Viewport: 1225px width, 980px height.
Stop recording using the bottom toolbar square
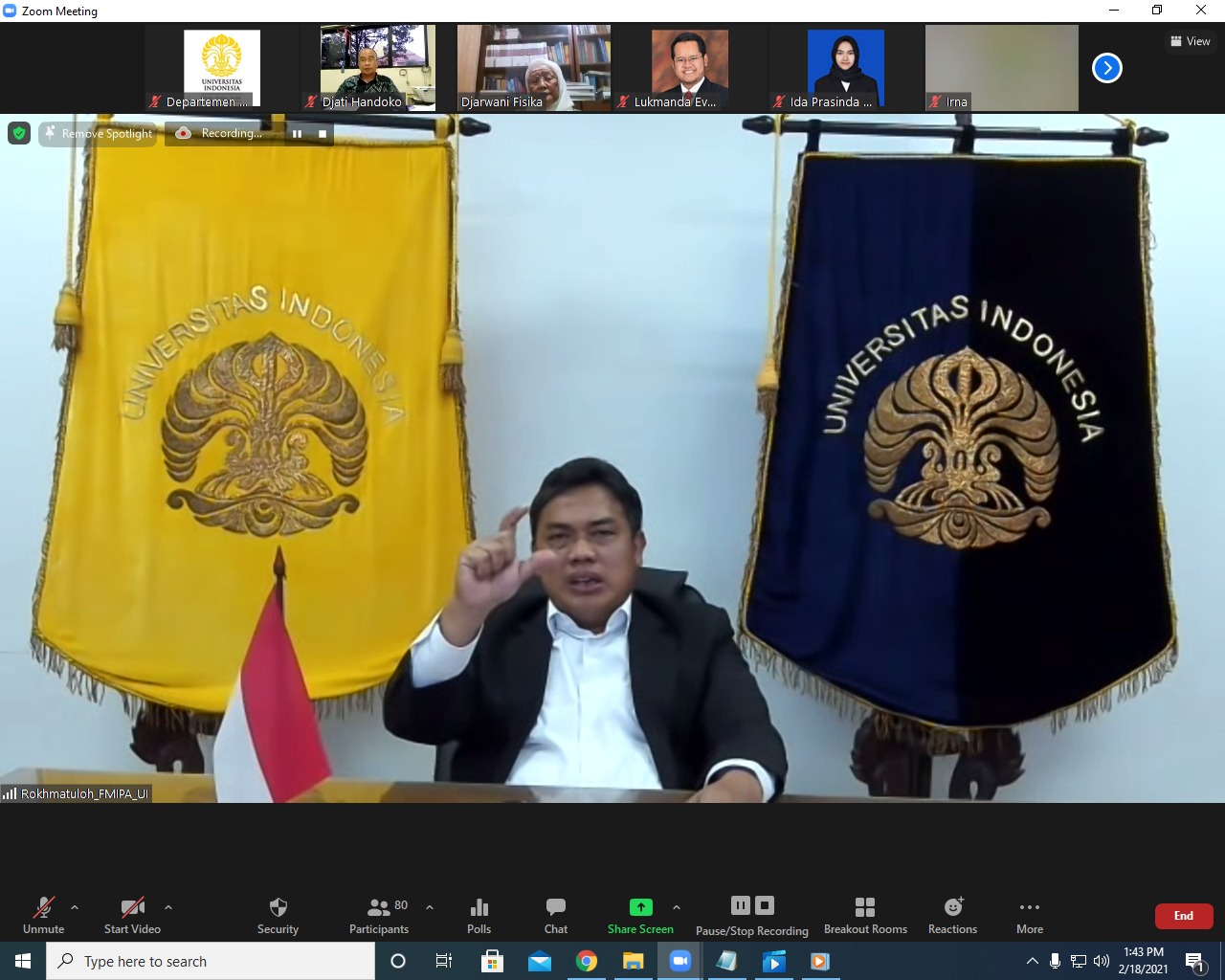coord(765,905)
